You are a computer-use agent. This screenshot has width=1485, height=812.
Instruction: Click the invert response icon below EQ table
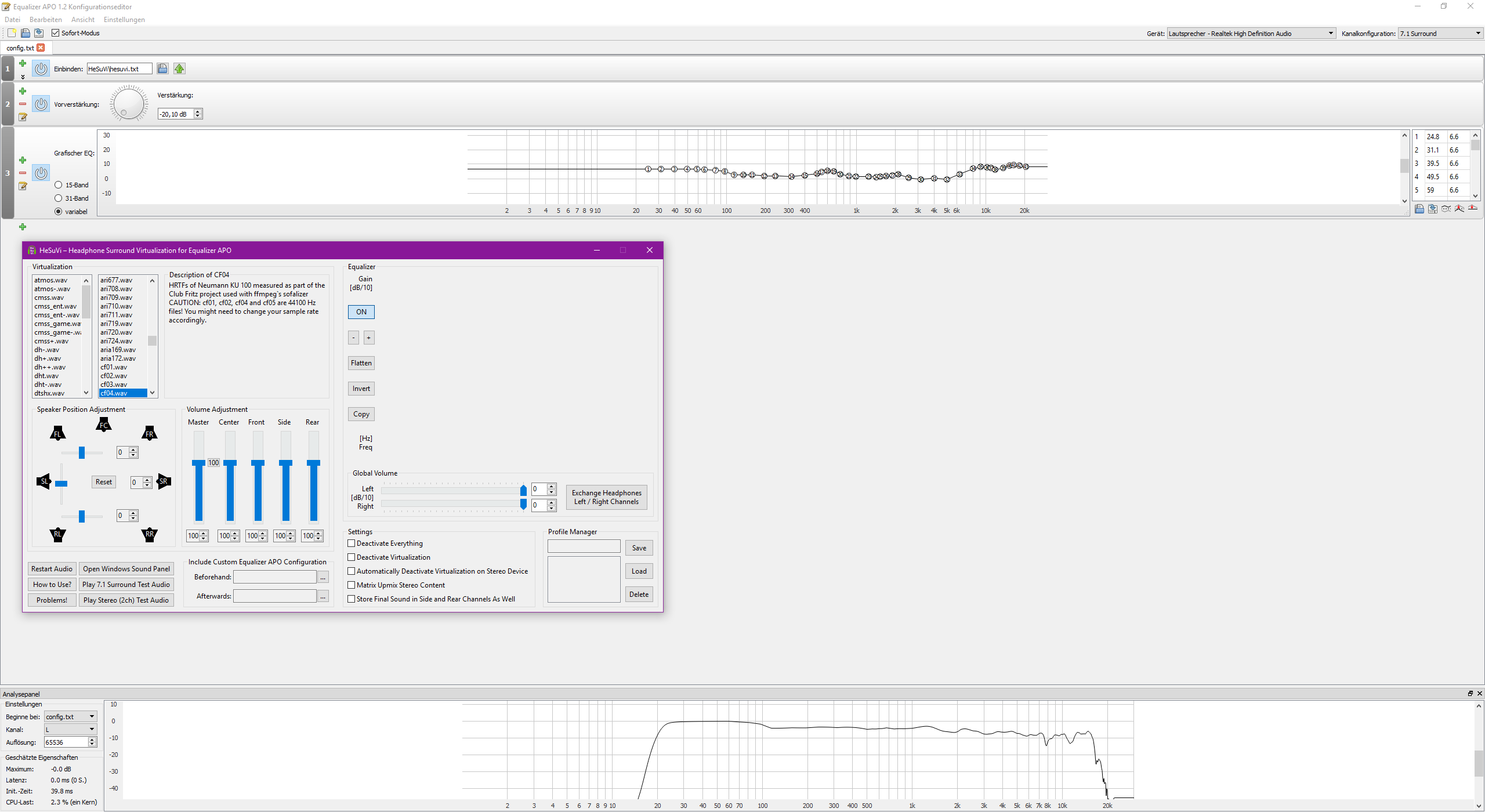pyautogui.click(x=1446, y=209)
